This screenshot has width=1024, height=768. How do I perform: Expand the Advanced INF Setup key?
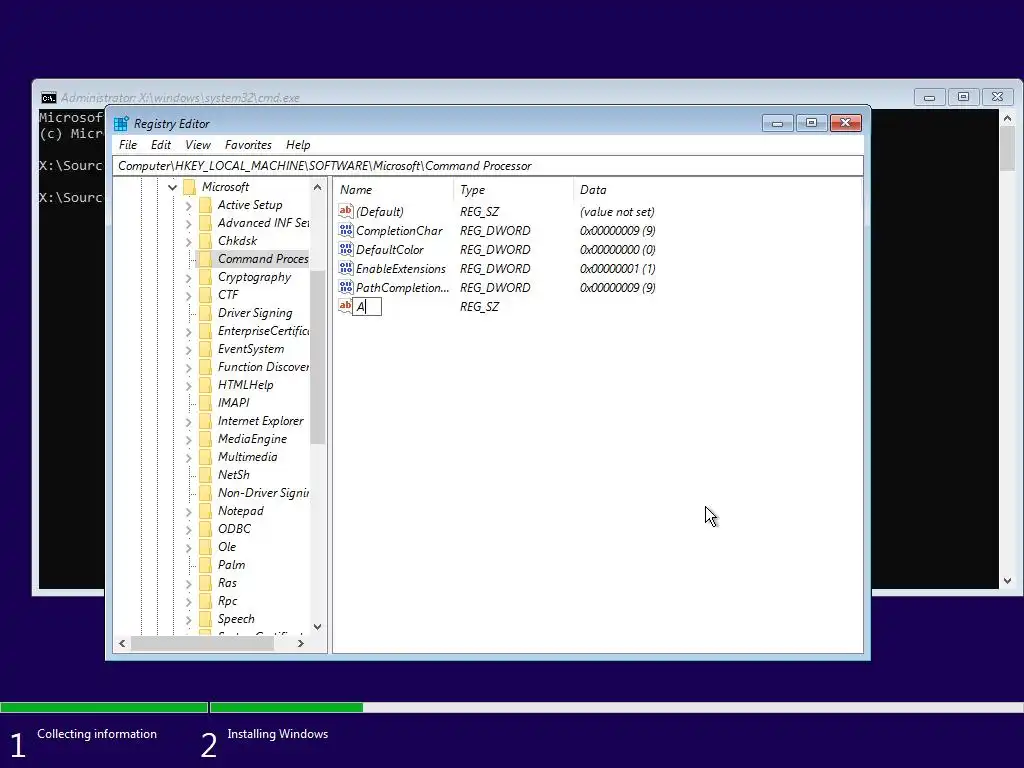(x=188, y=223)
